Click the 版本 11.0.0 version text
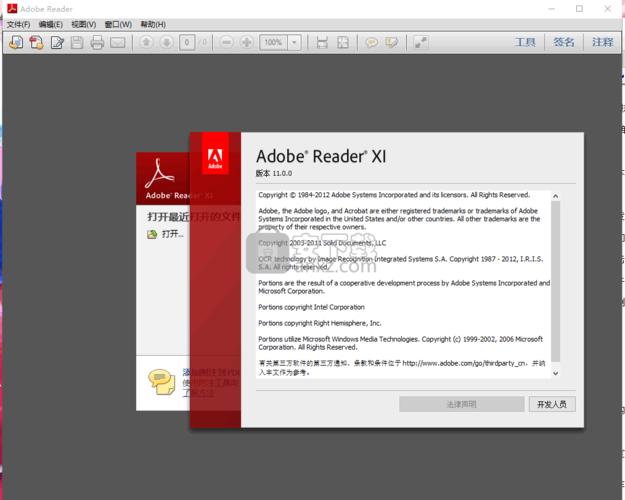 click(x=274, y=173)
